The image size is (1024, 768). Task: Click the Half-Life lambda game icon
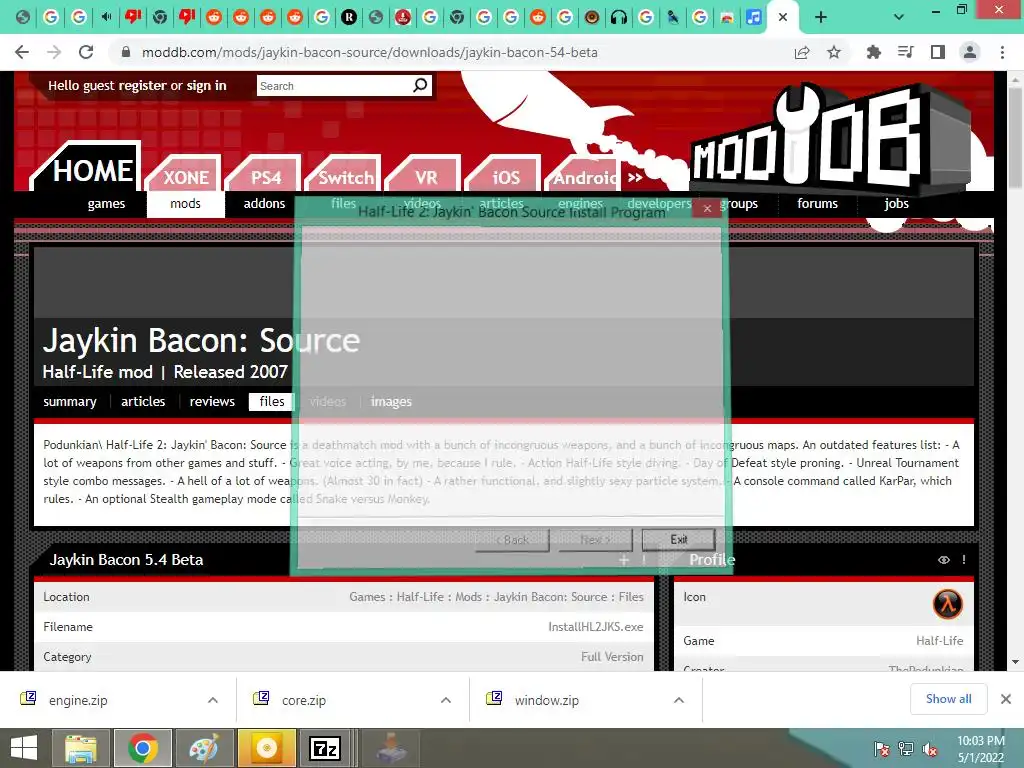[948, 603]
